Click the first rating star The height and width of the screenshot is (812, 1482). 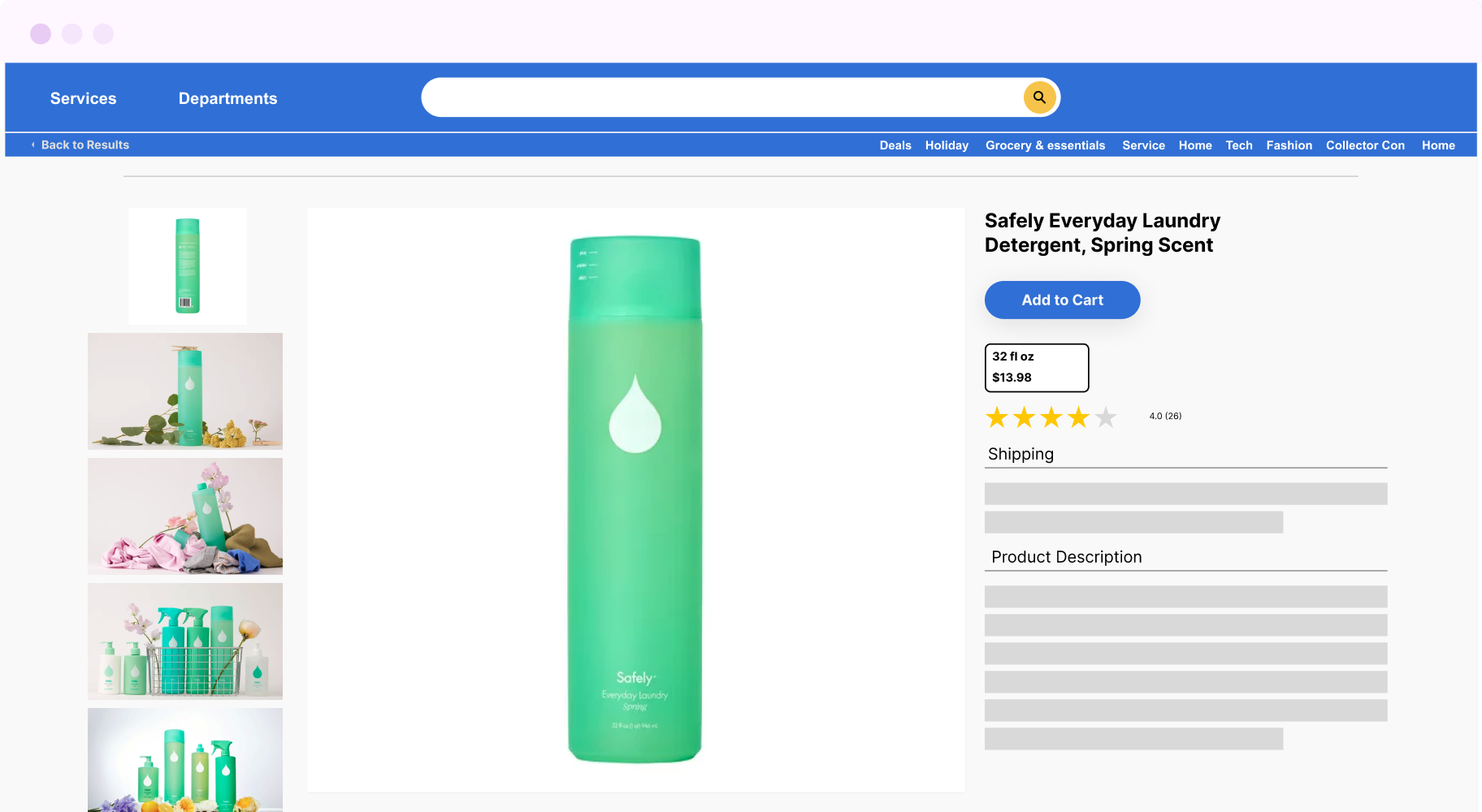point(997,417)
